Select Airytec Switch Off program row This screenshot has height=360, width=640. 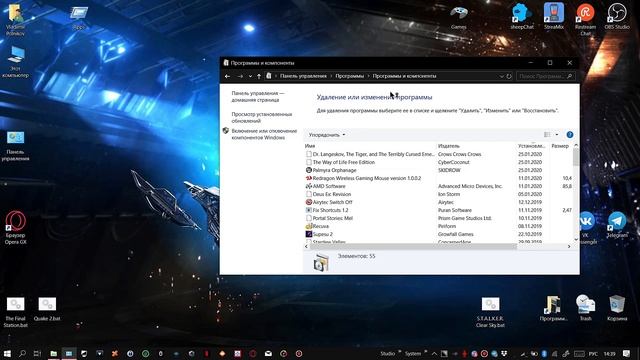[438, 202]
